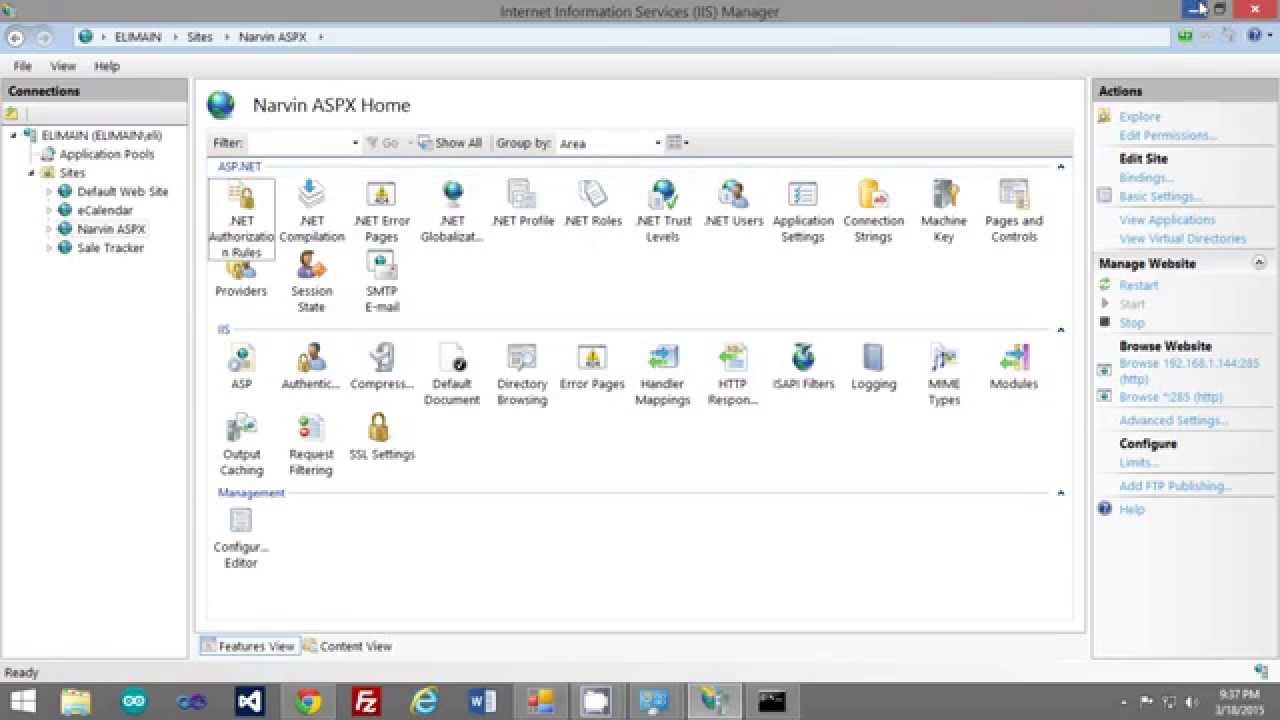
Task: Open Pages and Controls feature
Action: pyautogui.click(x=1014, y=212)
